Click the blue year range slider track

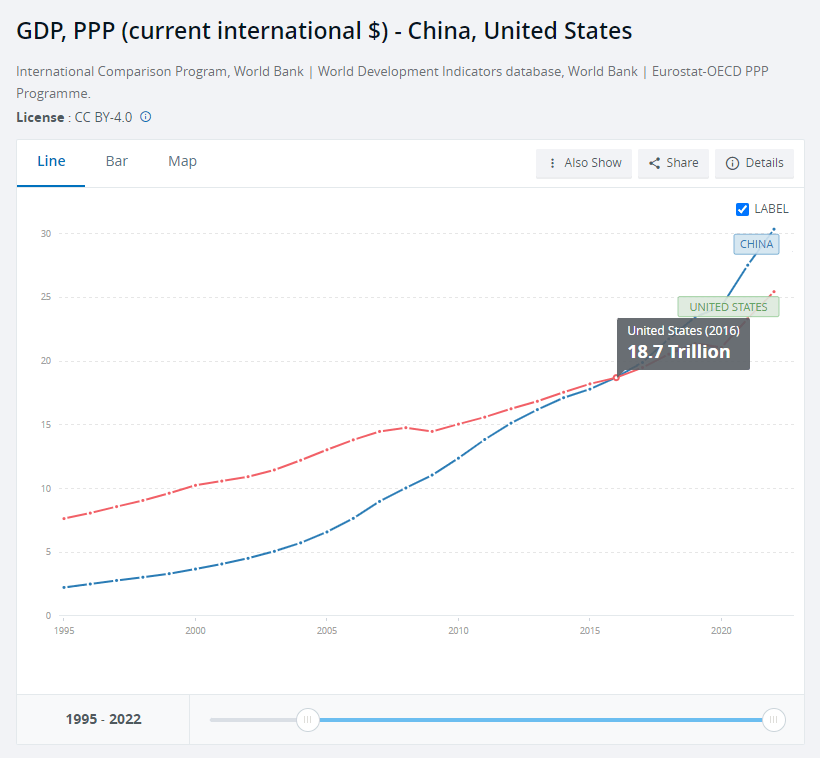[x=540, y=719]
